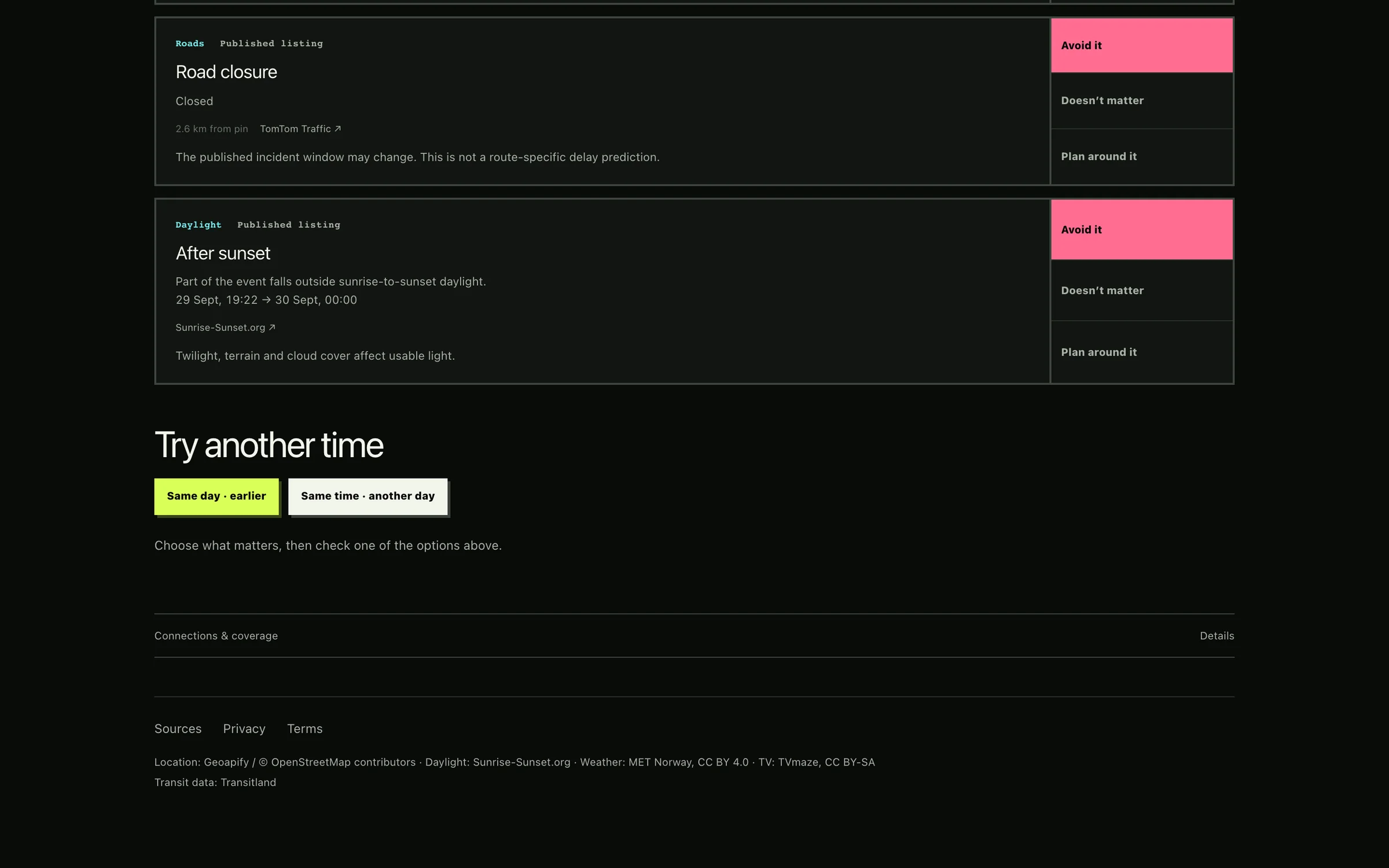Image resolution: width=1389 pixels, height=868 pixels.
Task: Open the Privacy footer link
Action: pos(244,729)
